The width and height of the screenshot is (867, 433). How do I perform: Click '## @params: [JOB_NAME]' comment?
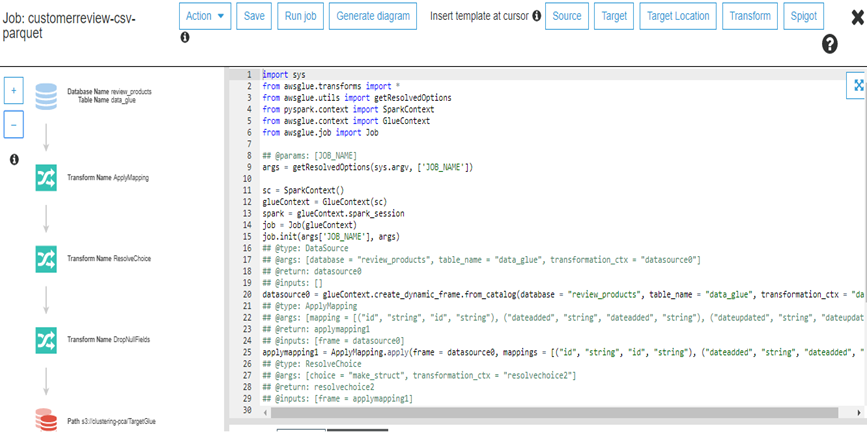tap(310, 155)
